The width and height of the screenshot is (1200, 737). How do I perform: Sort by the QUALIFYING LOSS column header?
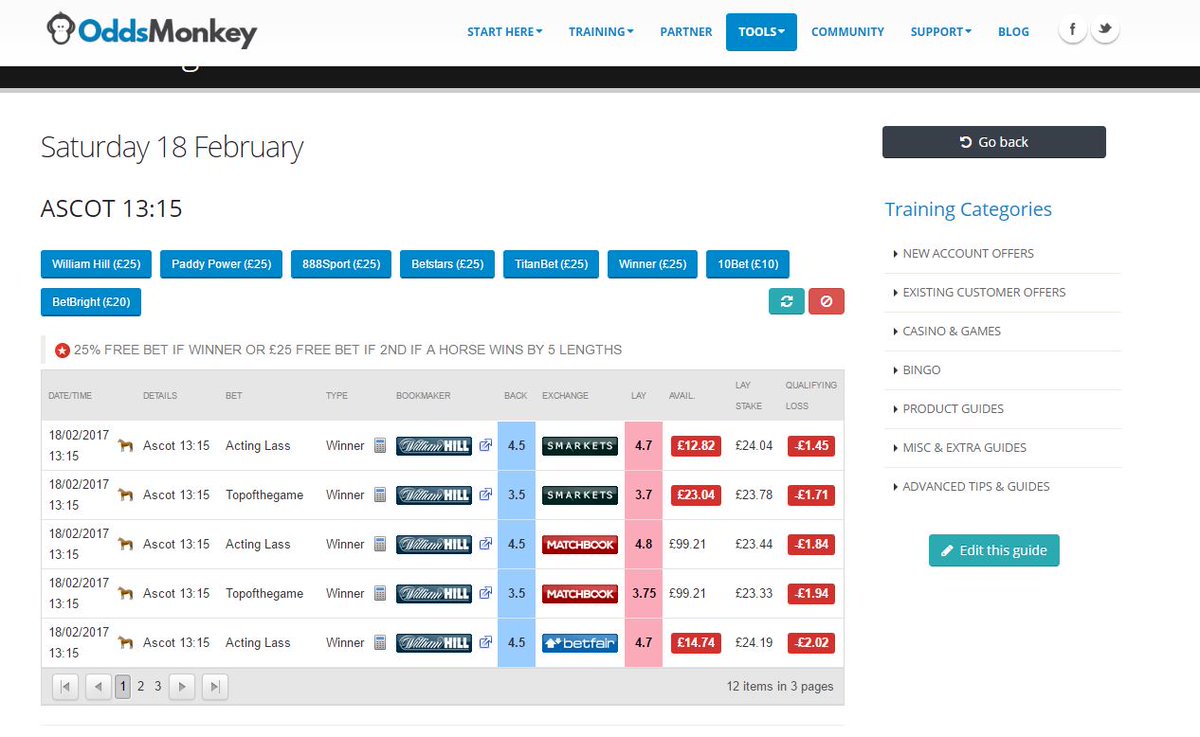tap(811, 395)
